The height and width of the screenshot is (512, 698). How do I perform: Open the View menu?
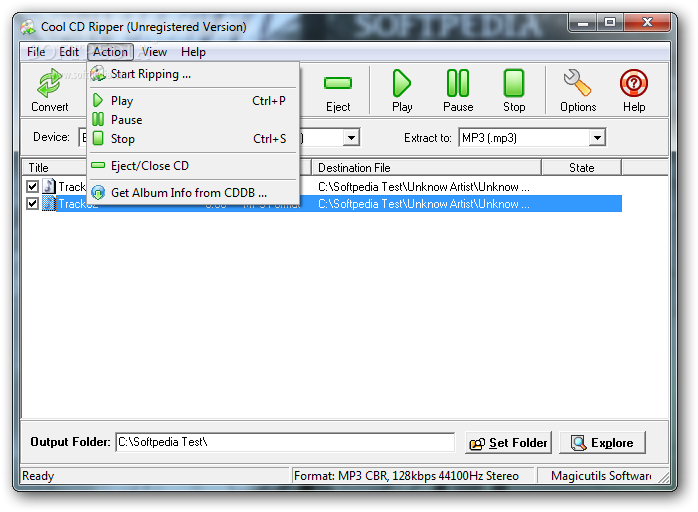(x=154, y=52)
